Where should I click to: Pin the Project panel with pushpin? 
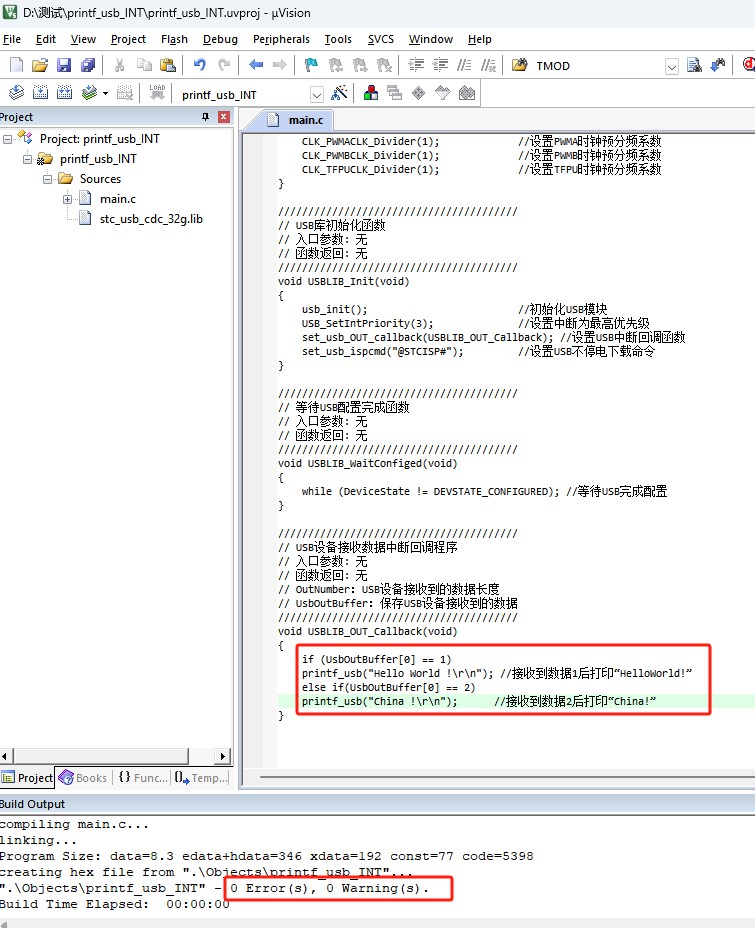tap(206, 117)
